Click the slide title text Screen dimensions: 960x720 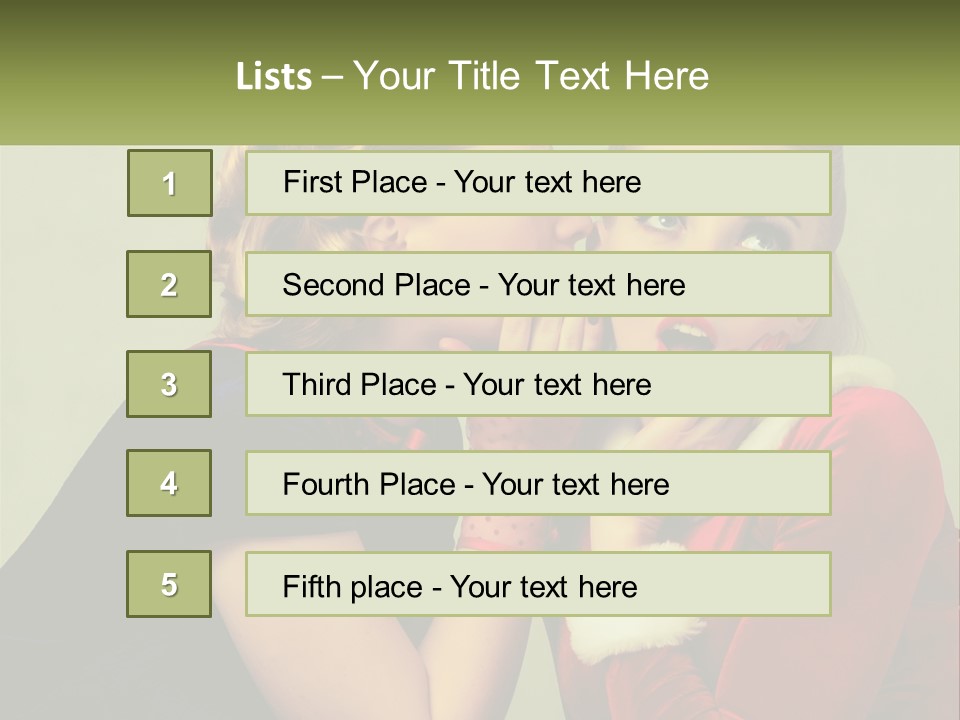(473, 76)
